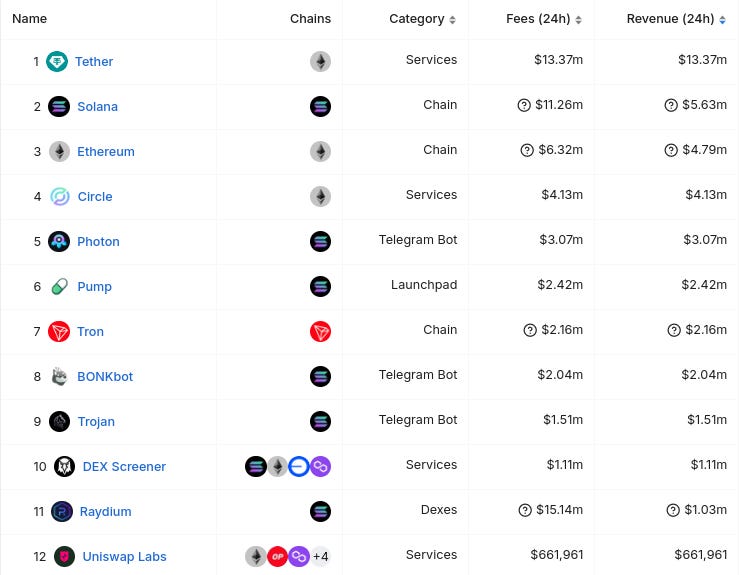The height and width of the screenshot is (575, 739).
Task: Open the Ethereum protocol link
Action: point(106,151)
